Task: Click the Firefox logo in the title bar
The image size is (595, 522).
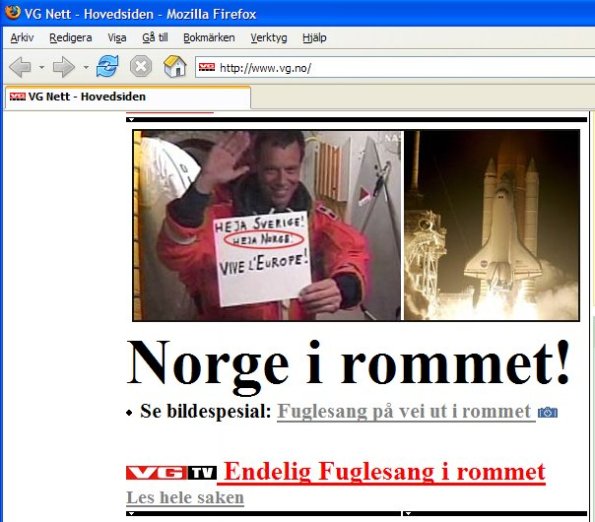Action: coord(13,12)
